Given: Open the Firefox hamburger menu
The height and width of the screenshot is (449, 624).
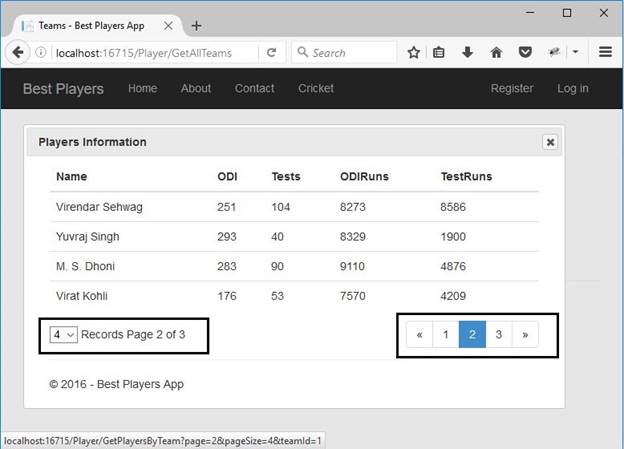Looking at the screenshot, I should 605,52.
